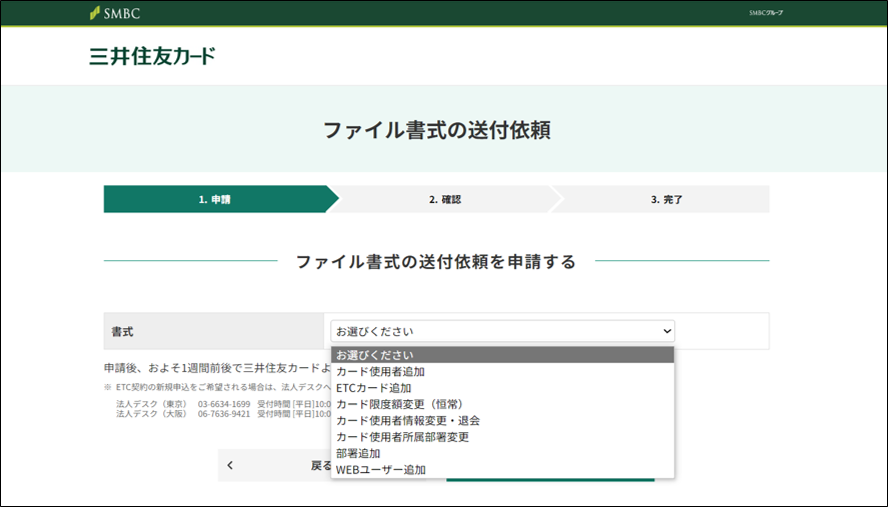Viewport: 888px width, 507px height.
Task: Open the SMBCグループ link
Action: click(x=766, y=13)
